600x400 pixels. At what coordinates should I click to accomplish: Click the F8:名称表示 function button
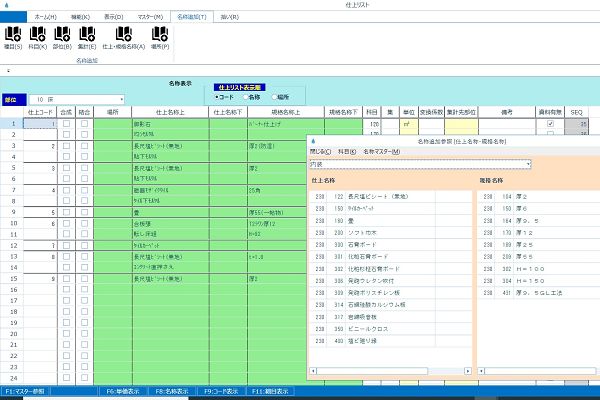(172, 391)
